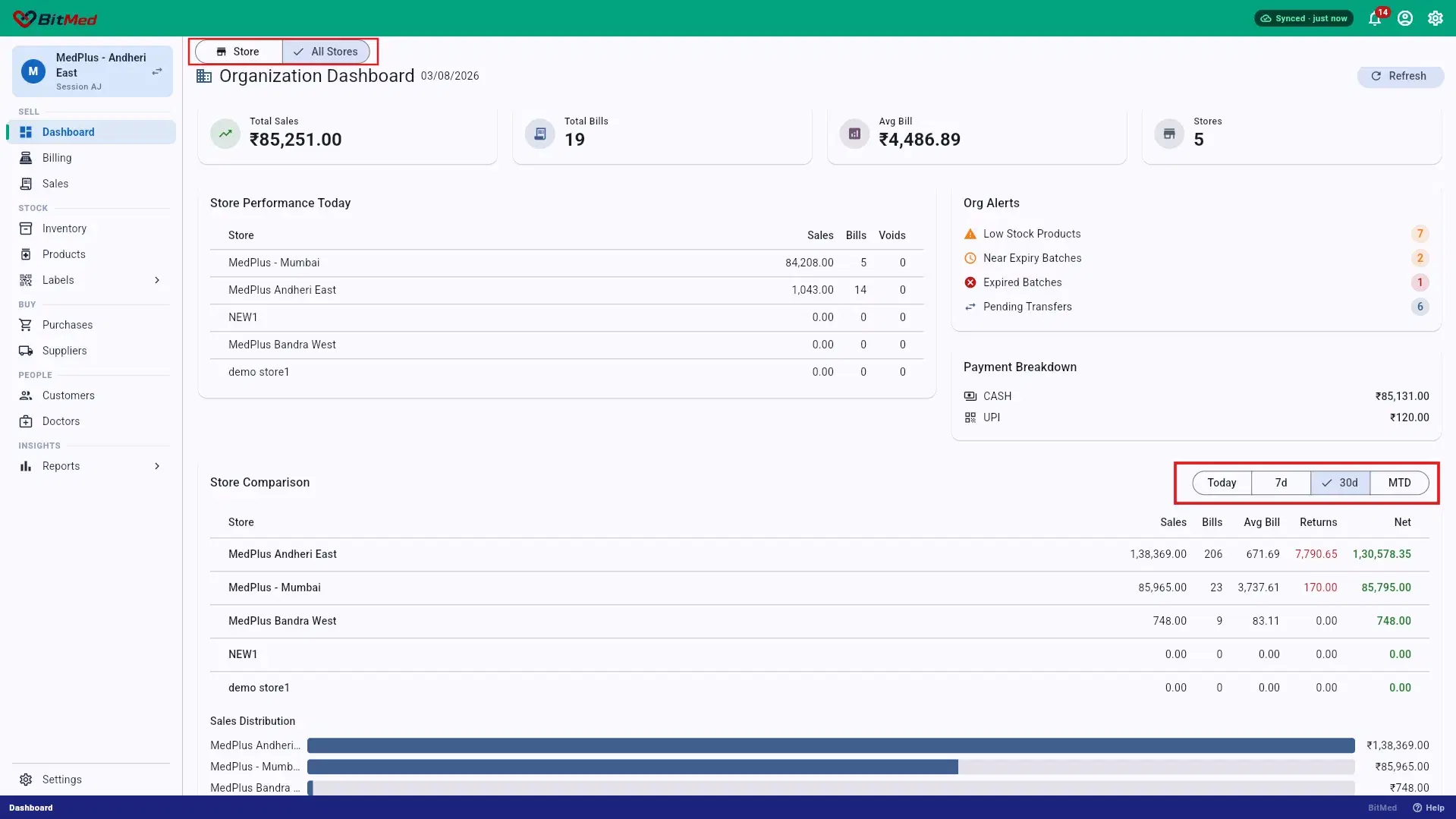
Task: Expand the Reports submenu chevron
Action: (x=157, y=466)
